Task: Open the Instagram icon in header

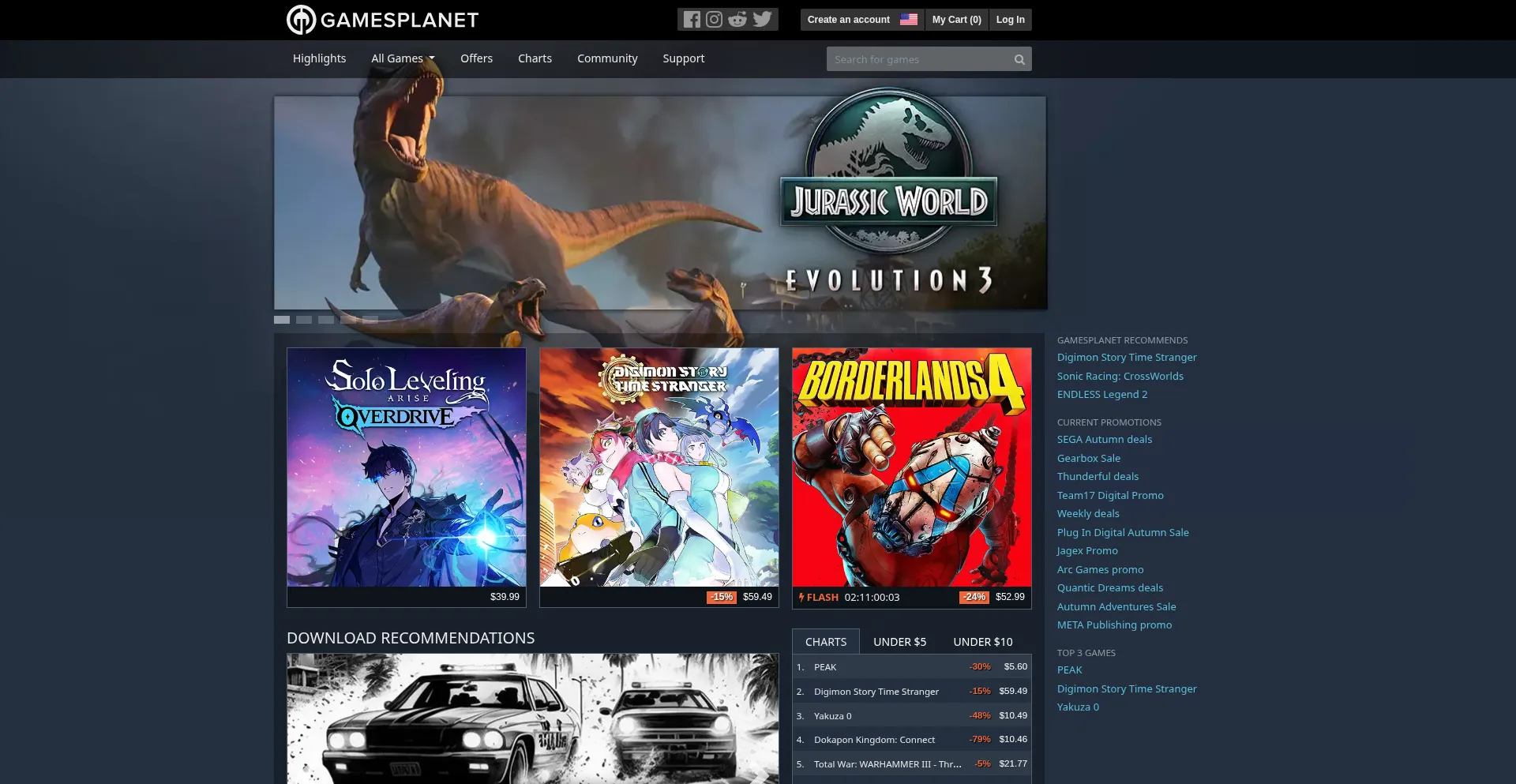Action: tap(714, 20)
